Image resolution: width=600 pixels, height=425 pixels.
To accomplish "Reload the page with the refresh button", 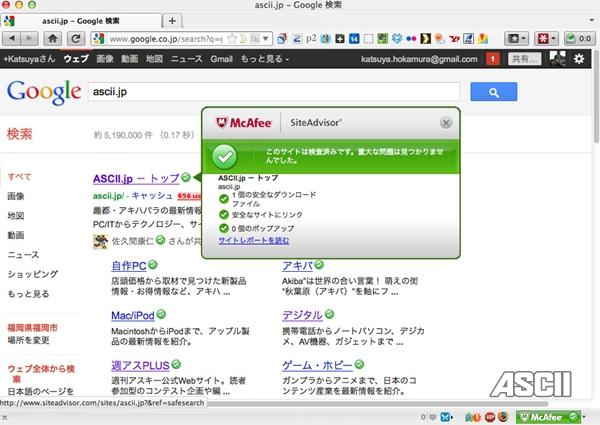I will pyautogui.click(x=76, y=38).
